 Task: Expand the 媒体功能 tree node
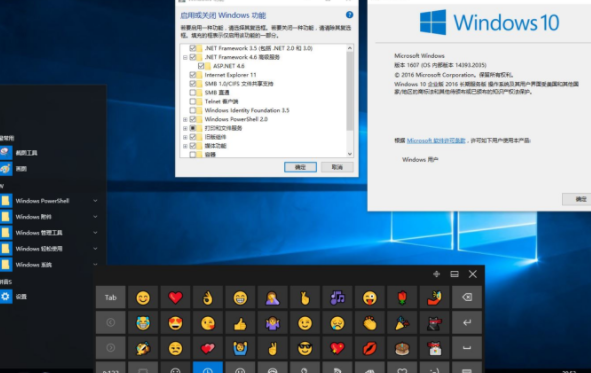point(185,146)
